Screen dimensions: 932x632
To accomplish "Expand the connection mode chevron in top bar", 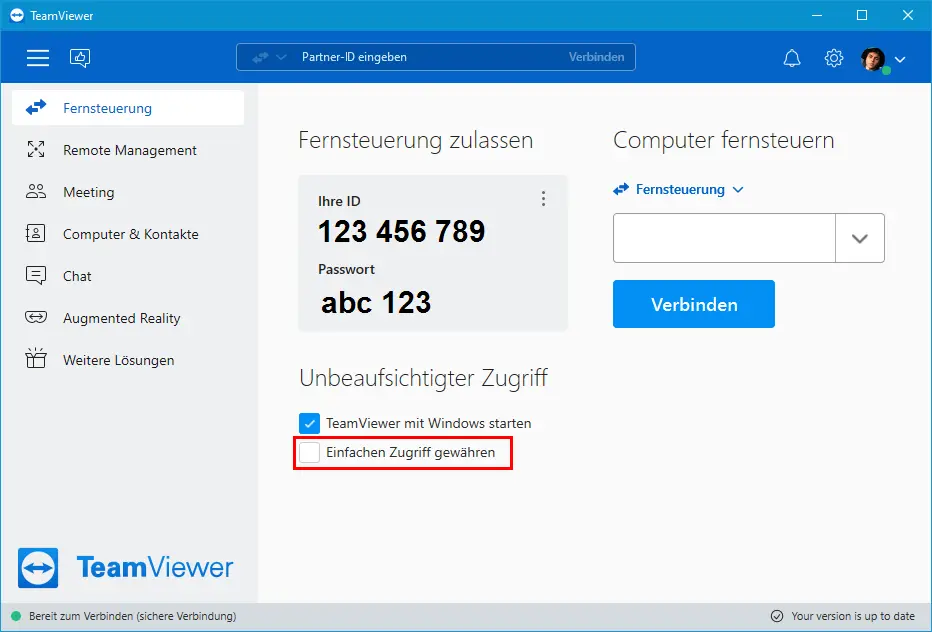I will click(x=282, y=58).
